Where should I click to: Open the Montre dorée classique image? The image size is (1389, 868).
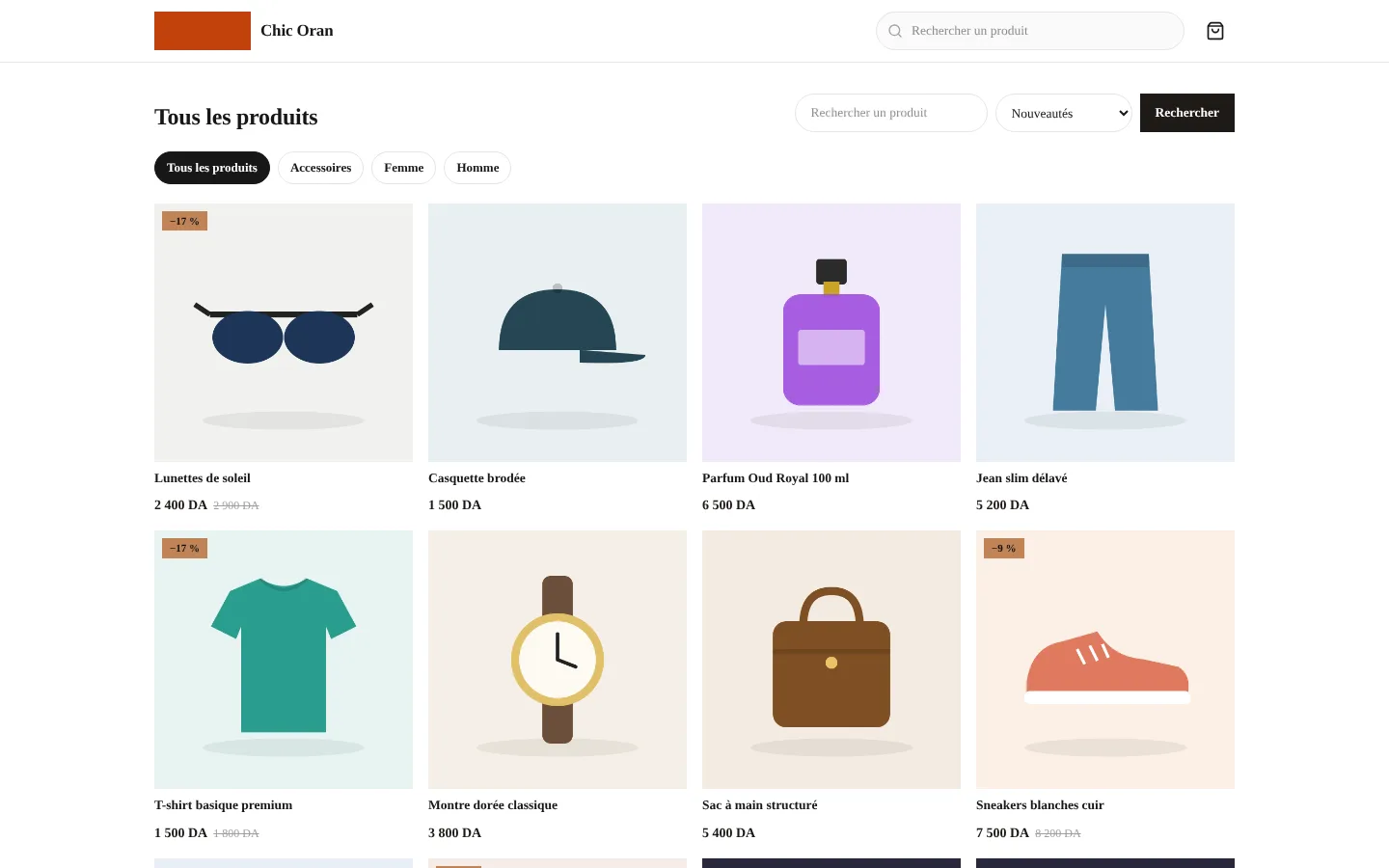(x=558, y=660)
